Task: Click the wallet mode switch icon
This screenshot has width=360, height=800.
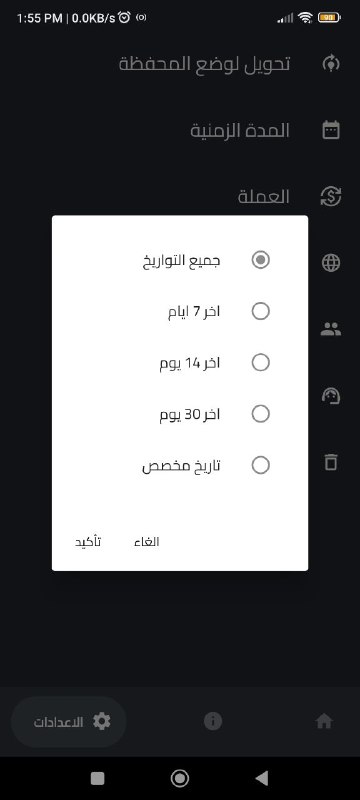Action: (x=331, y=64)
